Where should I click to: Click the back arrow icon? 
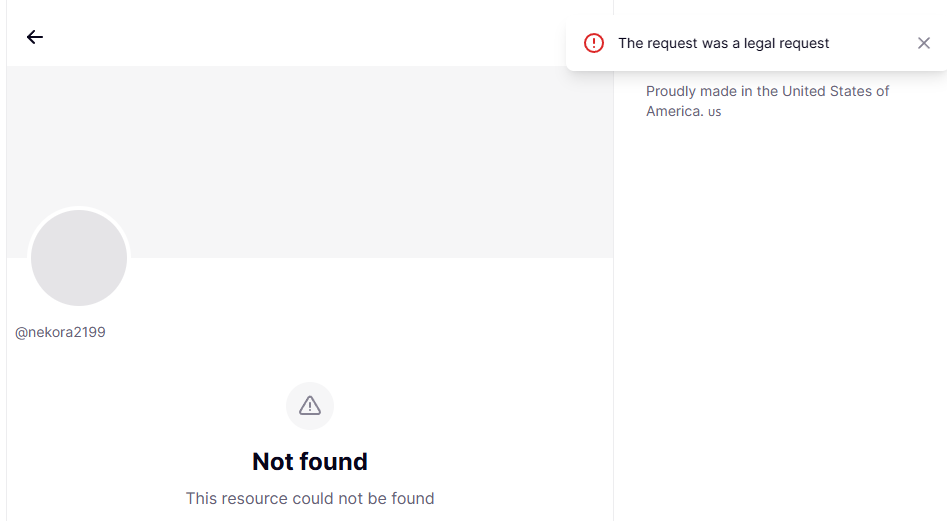(35, 37)
